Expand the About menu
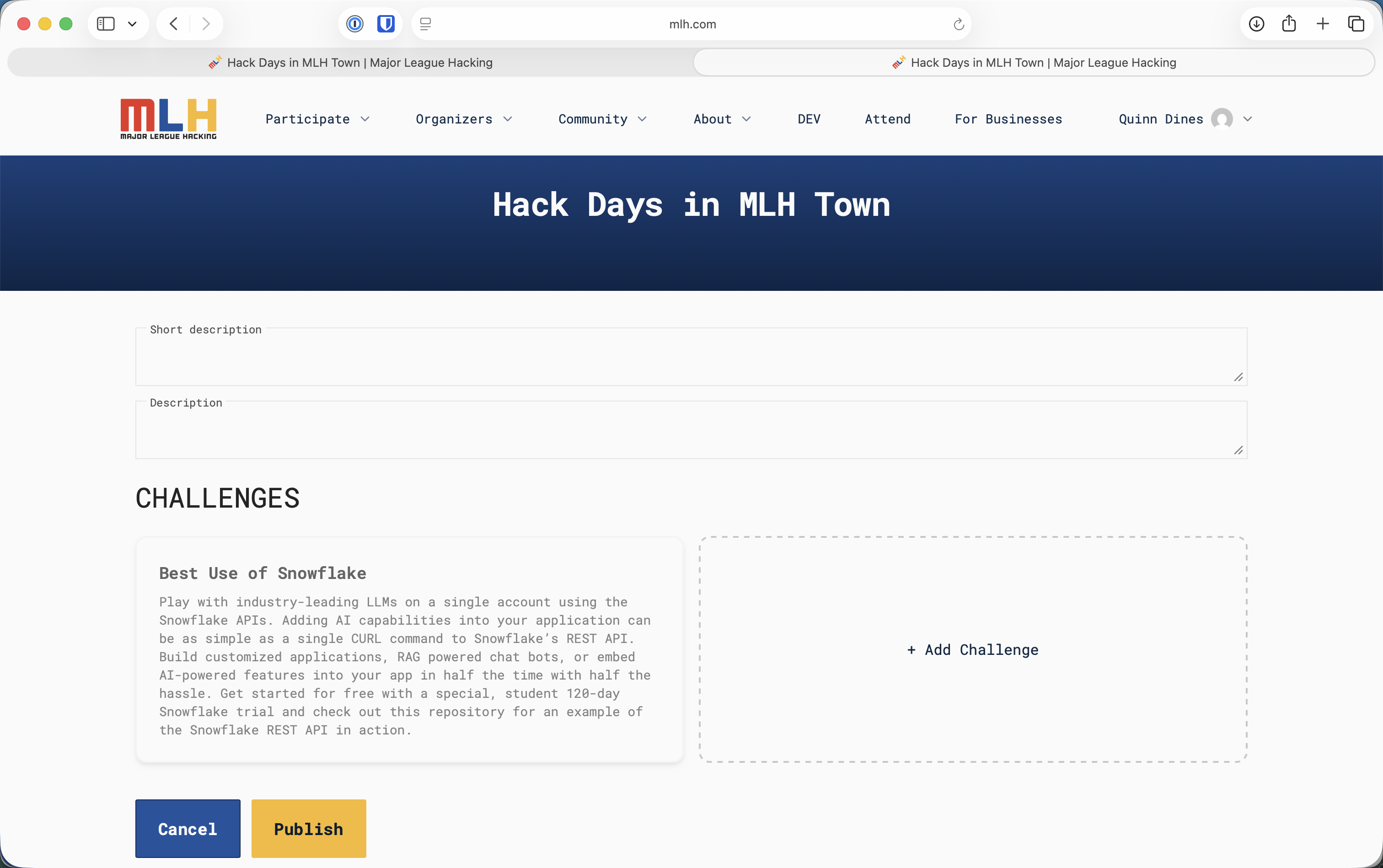 click(722, 119)
